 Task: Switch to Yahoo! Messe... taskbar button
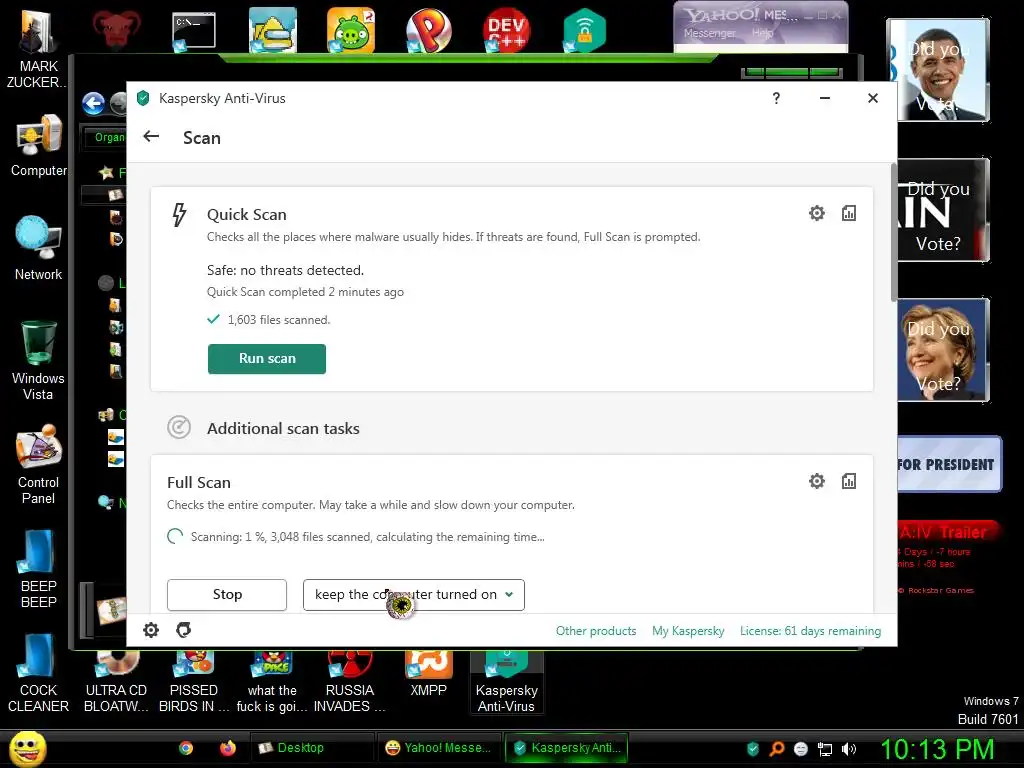point(438,748)
